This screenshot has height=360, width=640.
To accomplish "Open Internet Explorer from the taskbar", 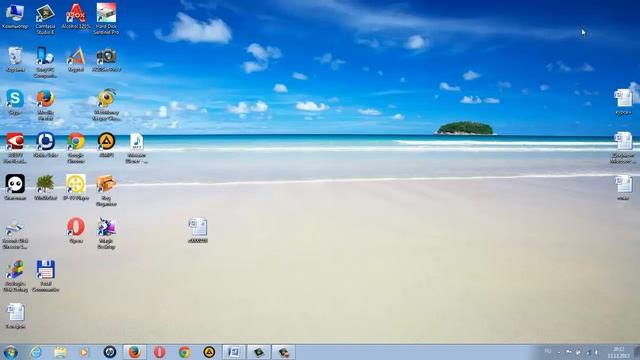I will 36,352.
